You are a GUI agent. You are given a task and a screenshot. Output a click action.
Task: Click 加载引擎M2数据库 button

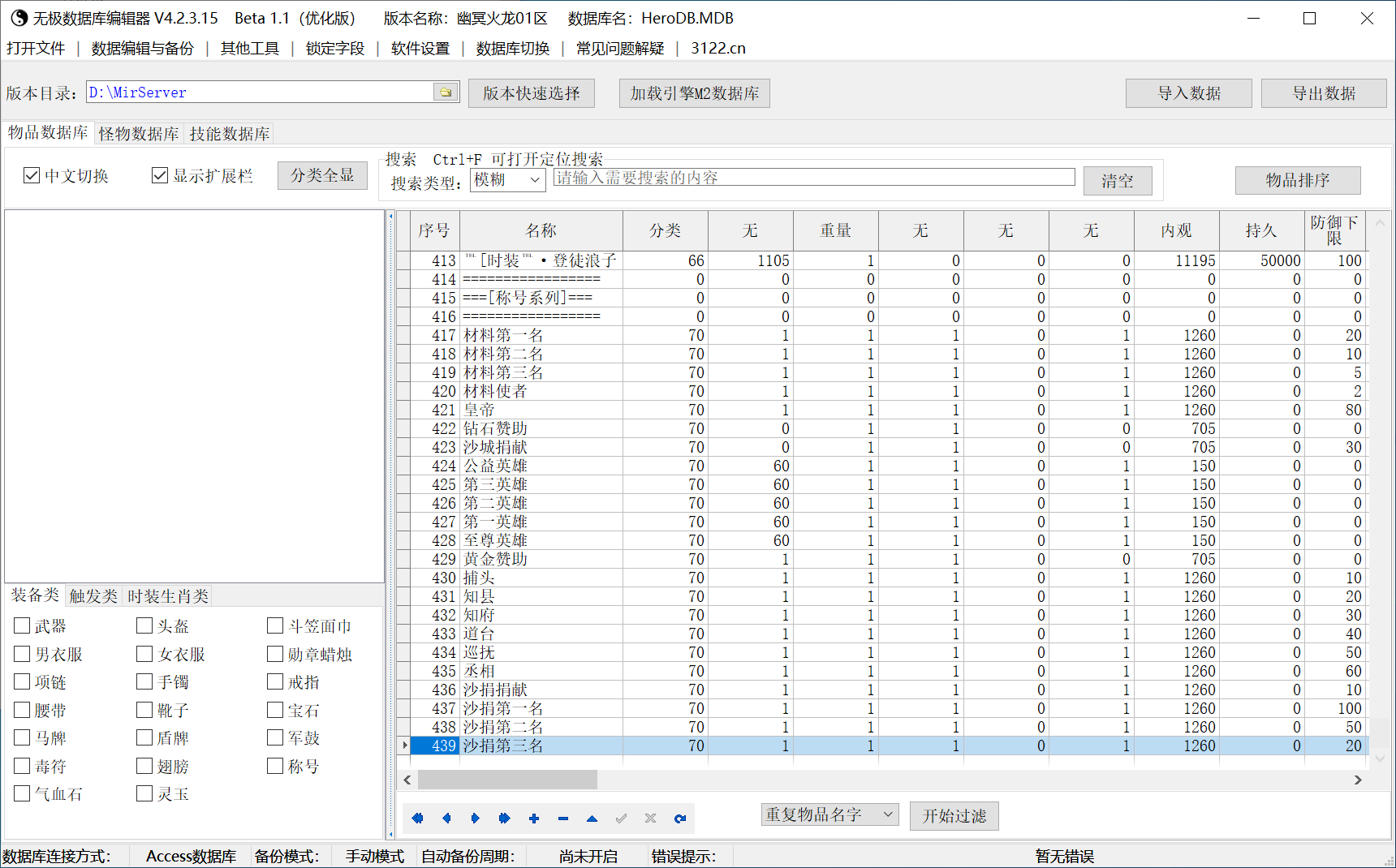click(x=695, y=93)
